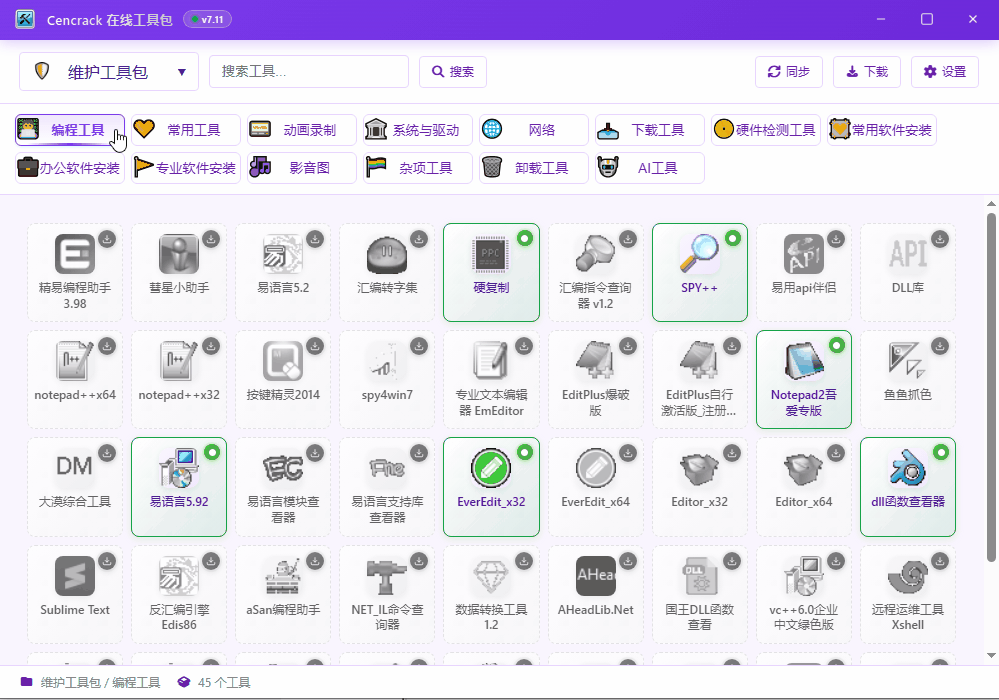This screenshot has height=700, width=999.
Task: Open the 鱼鱼抓色 color picker tool
Action: coord(908,380)
